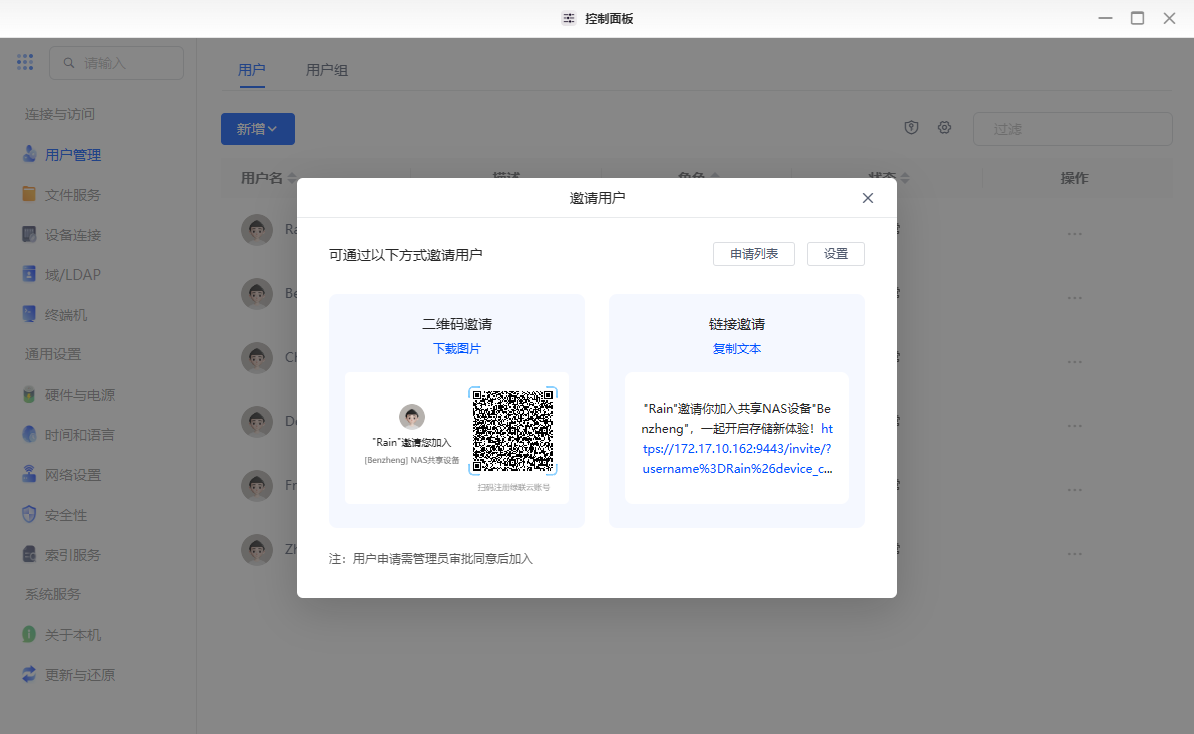The image size is (1194, 734).
Task: Click the gear settings icon in toolbar
Action: pyautogui.click(x=944, y=128)
